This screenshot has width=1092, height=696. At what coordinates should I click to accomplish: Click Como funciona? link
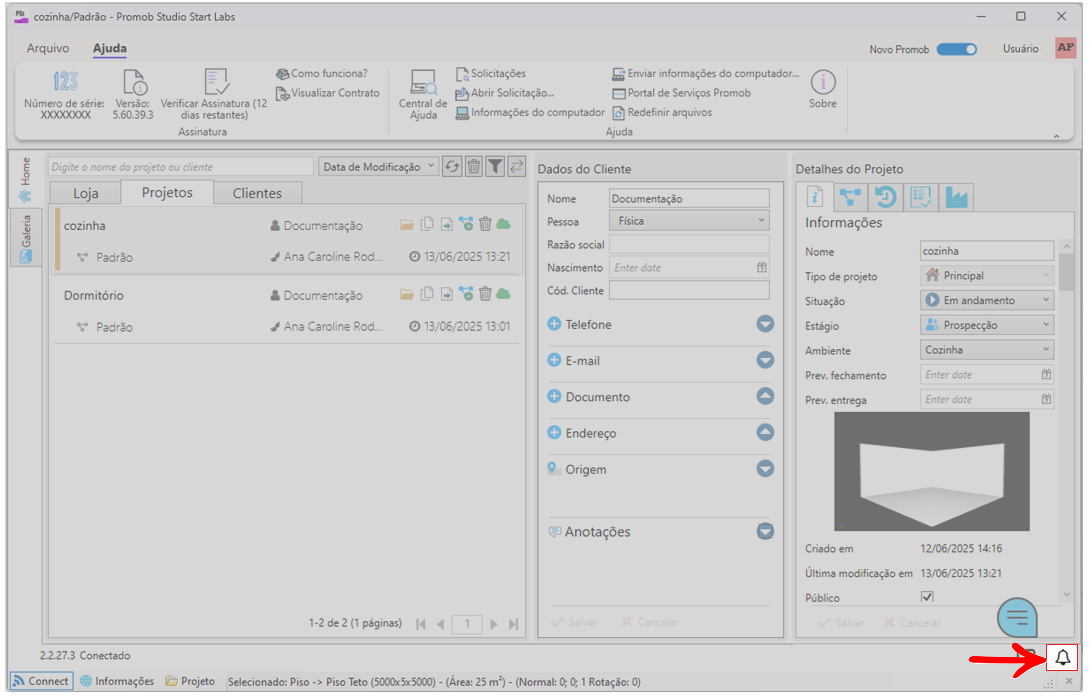[322, 73]
